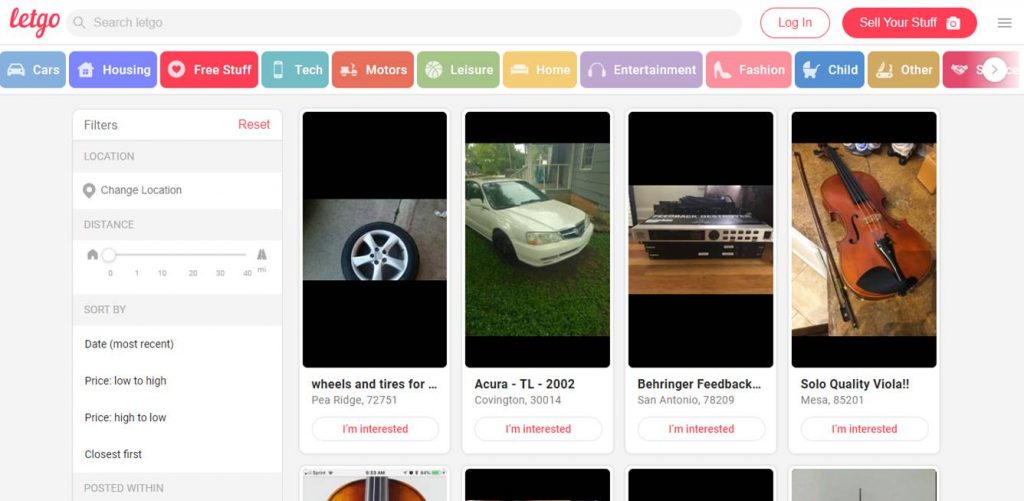Open Change Location selector
This screenshot has width=1024, height=501.
coord(141,190)
